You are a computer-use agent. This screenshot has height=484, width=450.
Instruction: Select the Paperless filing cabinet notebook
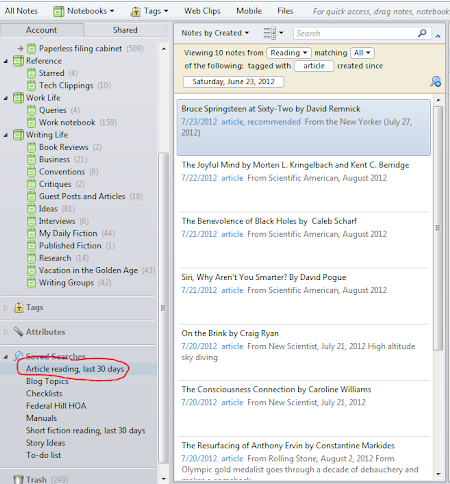[x=80, y=49]
